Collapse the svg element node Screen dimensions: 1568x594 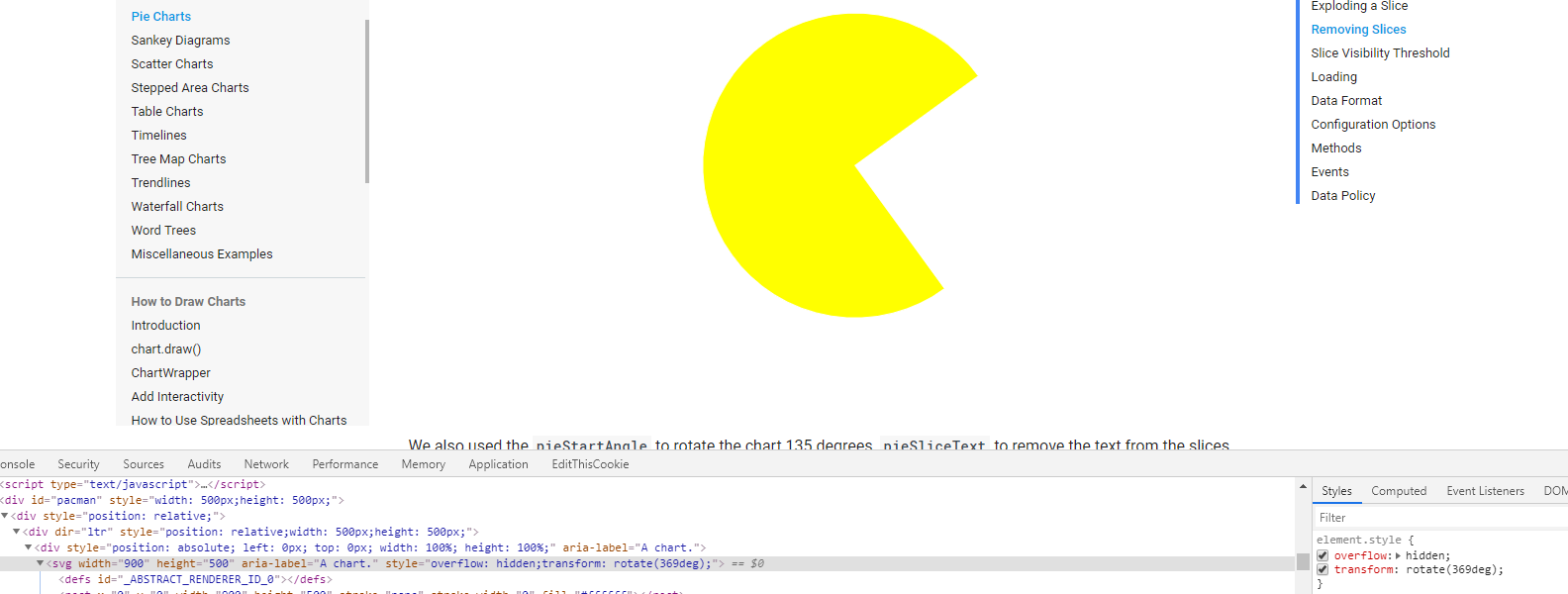click(40, 563)
